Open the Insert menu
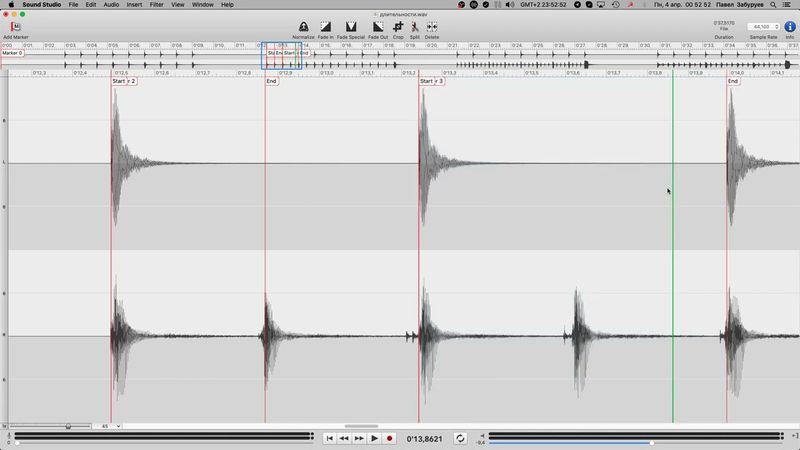 click(134, 5)
